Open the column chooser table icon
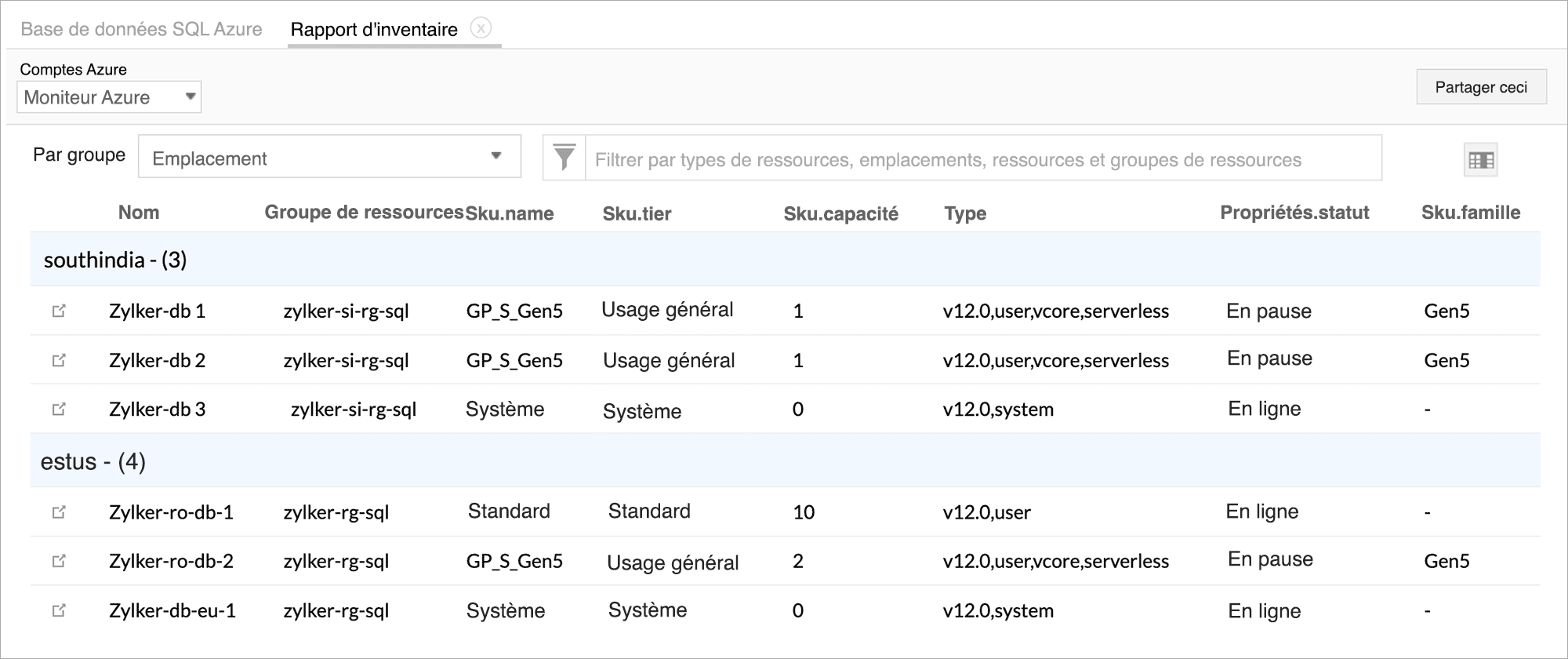The height and width of the screenshot is (659, 1568). [1480, 160]
